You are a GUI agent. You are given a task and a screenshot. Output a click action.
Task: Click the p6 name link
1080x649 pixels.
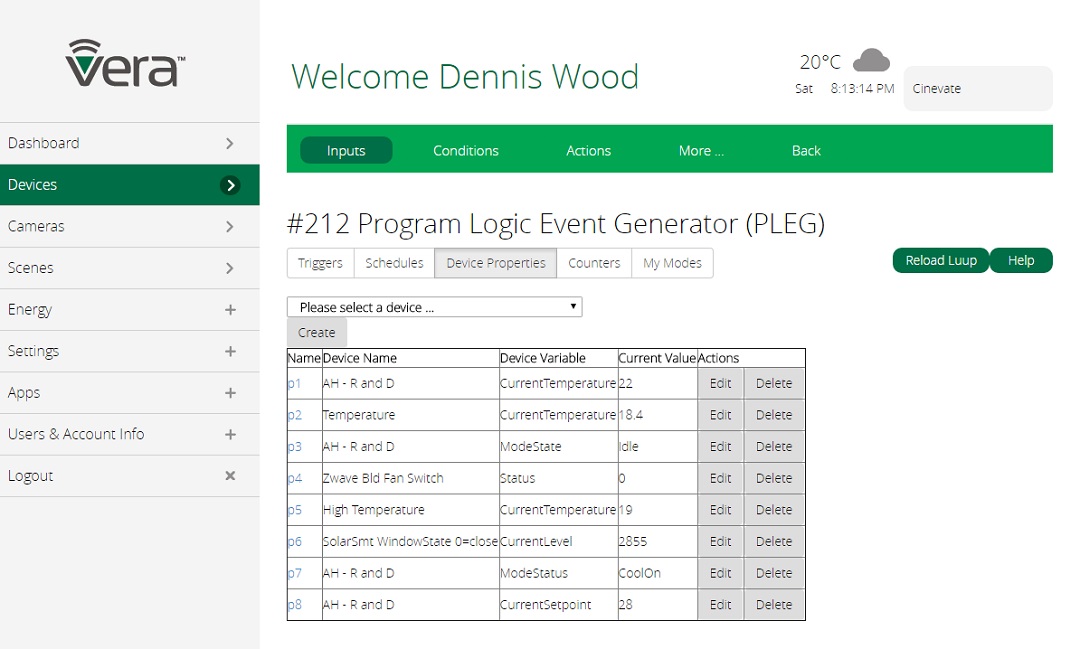(x=295, y=542)
